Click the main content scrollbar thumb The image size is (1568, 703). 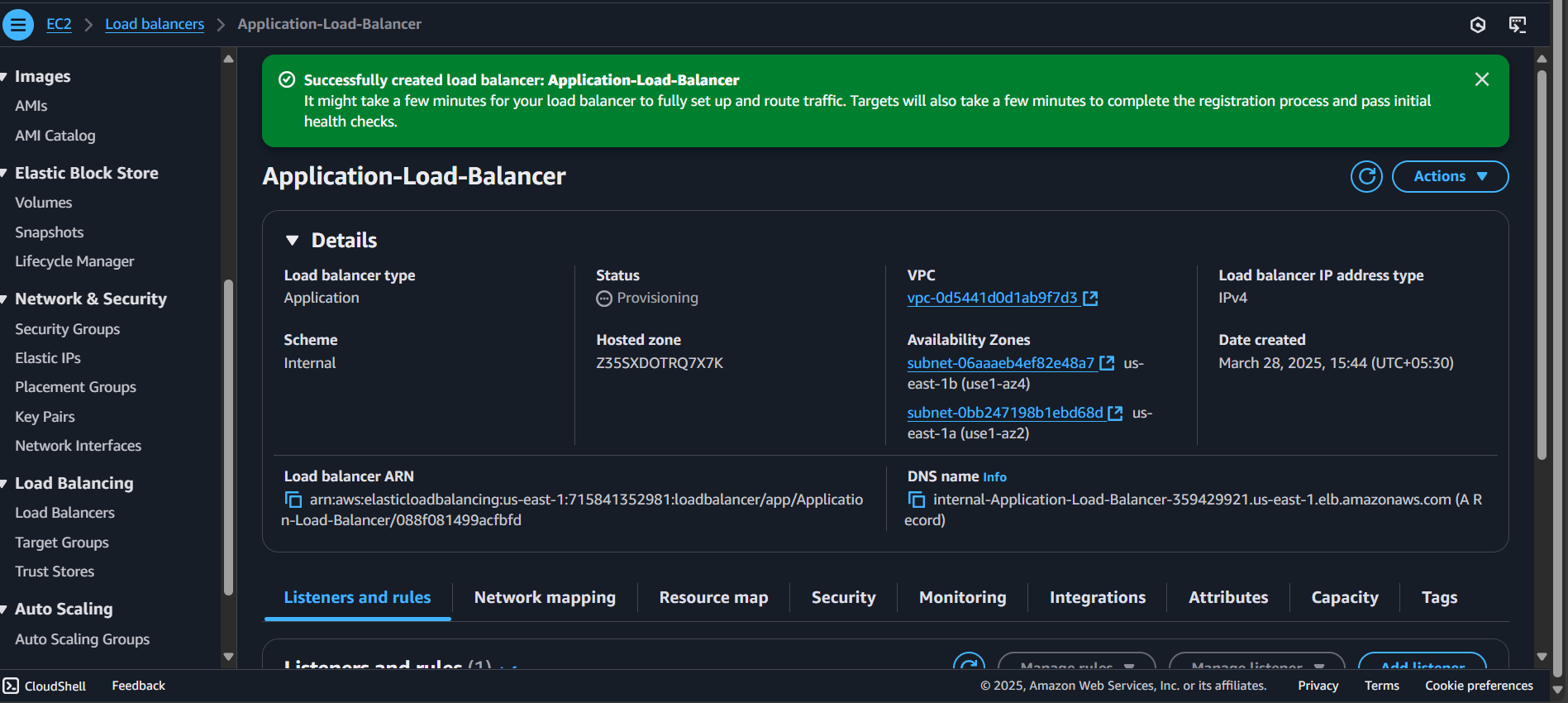tap(1542, 265)
